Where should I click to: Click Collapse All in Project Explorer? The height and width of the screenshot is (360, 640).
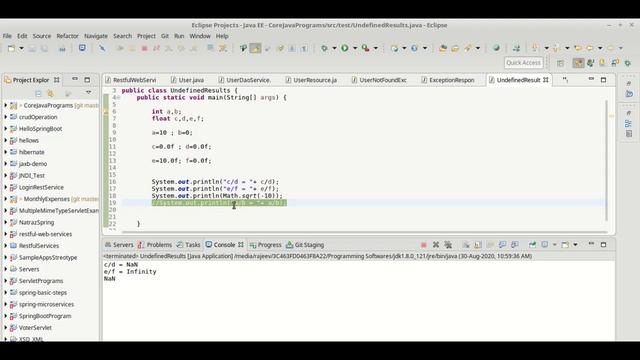(38, 93)
